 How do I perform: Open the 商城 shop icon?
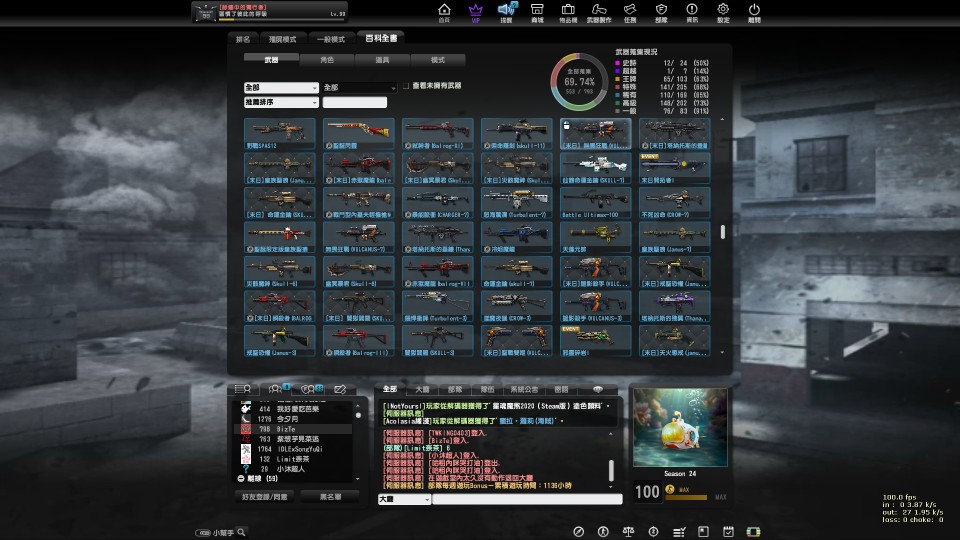537,10
